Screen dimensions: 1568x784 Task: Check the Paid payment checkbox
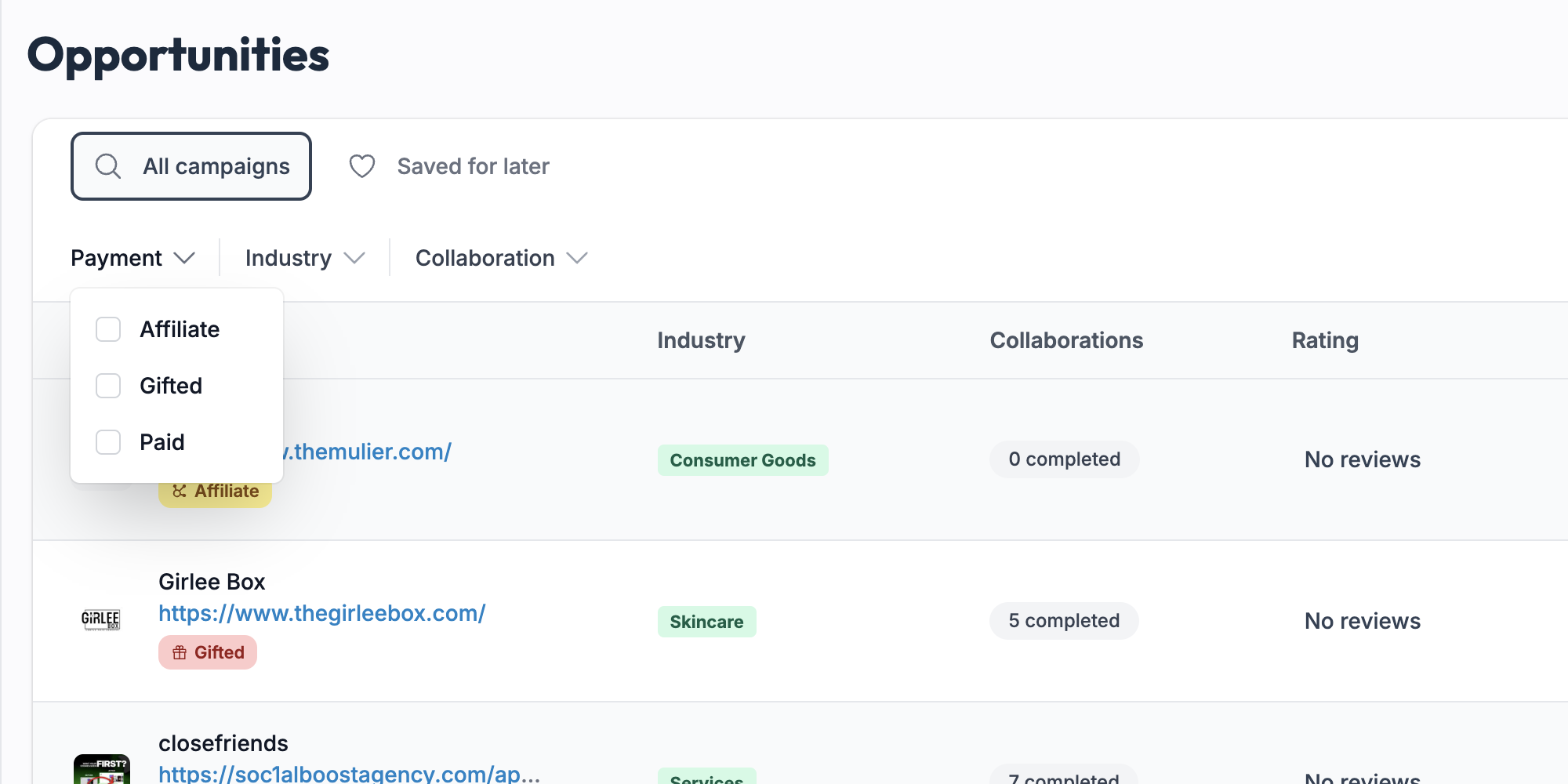click(x=108, y=442)
